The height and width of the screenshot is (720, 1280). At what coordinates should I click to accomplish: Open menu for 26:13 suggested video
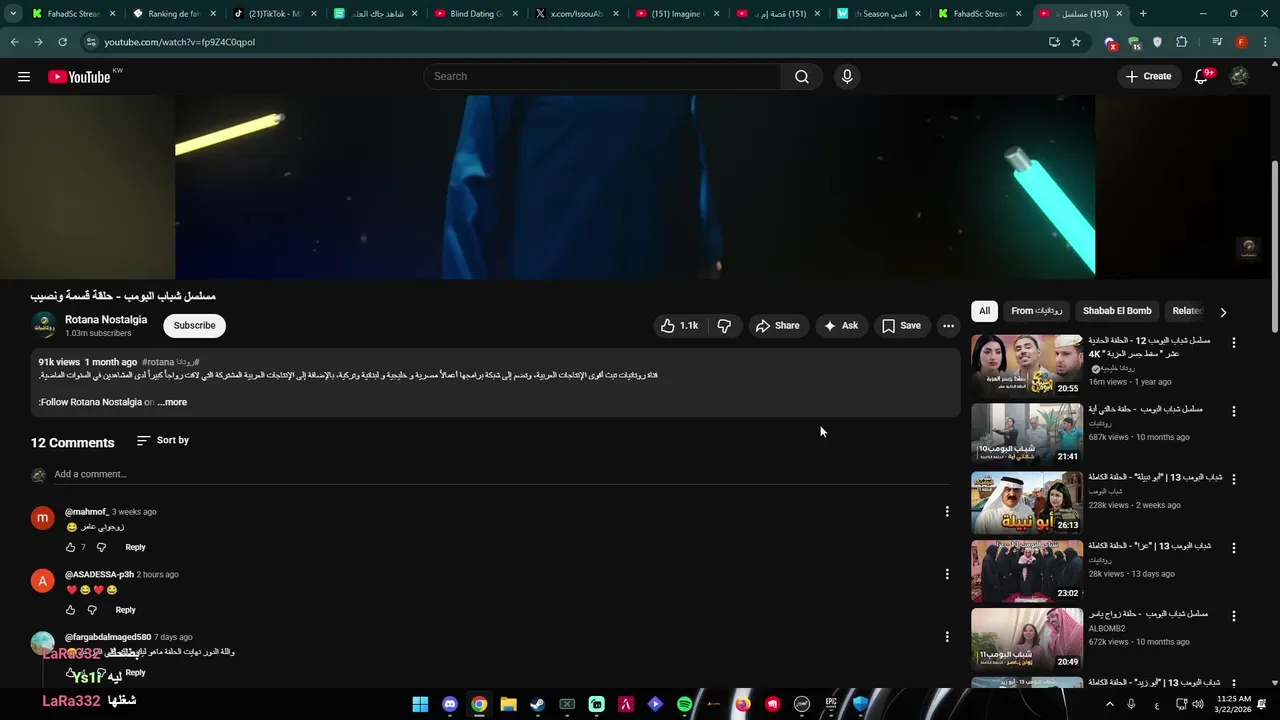coord(1233,479)
